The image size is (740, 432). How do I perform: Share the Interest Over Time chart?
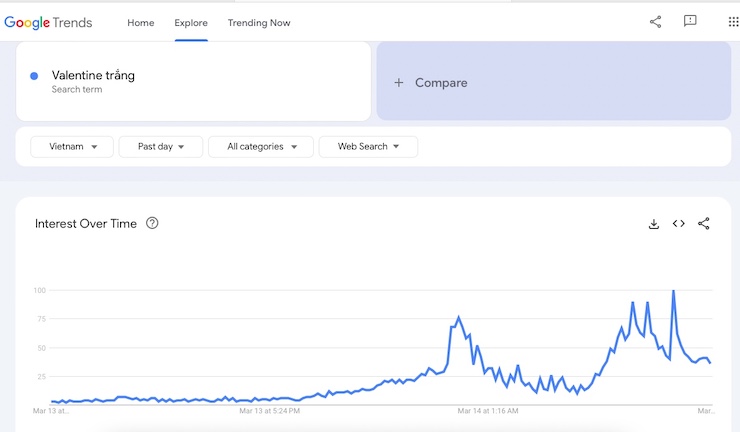704,224
